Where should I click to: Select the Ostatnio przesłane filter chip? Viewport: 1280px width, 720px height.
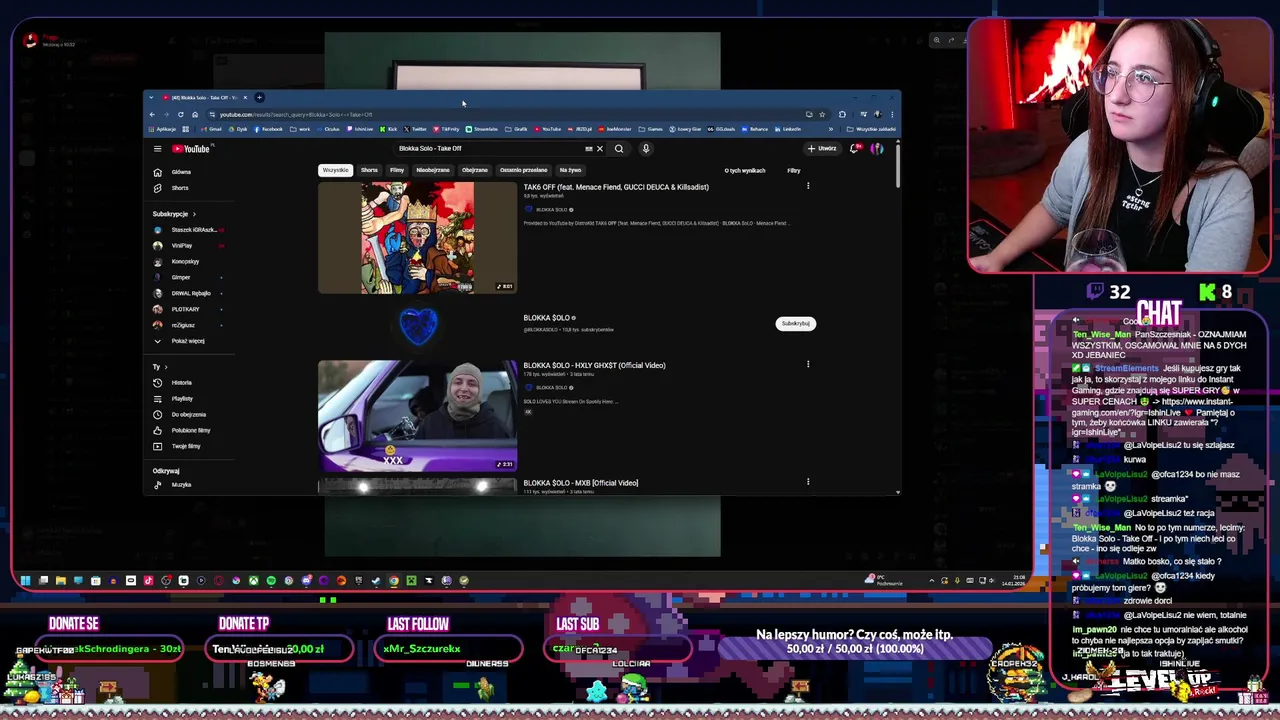524,170
